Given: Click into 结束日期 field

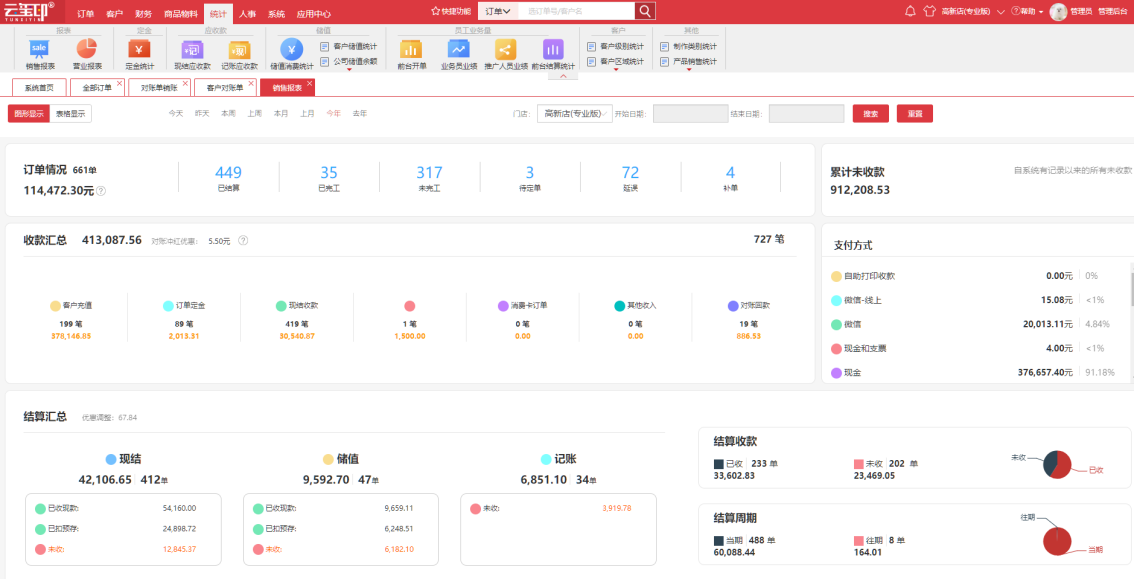Looking at the screenshot, I should click(x=806, y=113).
